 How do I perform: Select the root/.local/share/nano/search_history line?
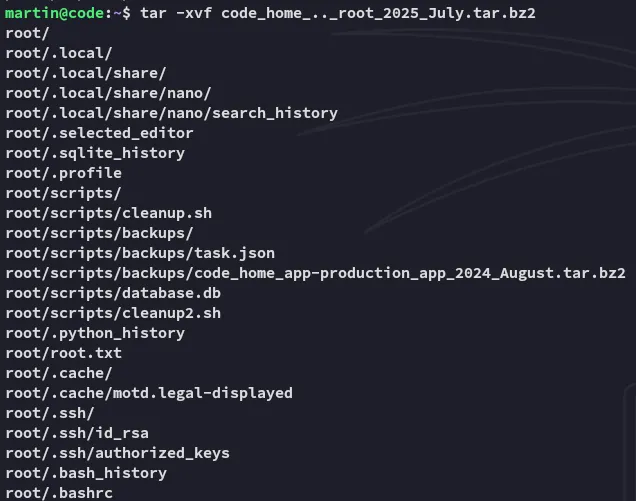click(x=171, y=113)
